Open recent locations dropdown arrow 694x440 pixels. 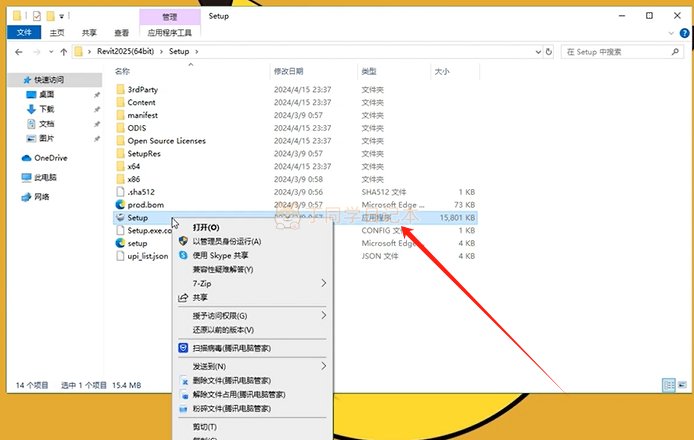[51, 52]
